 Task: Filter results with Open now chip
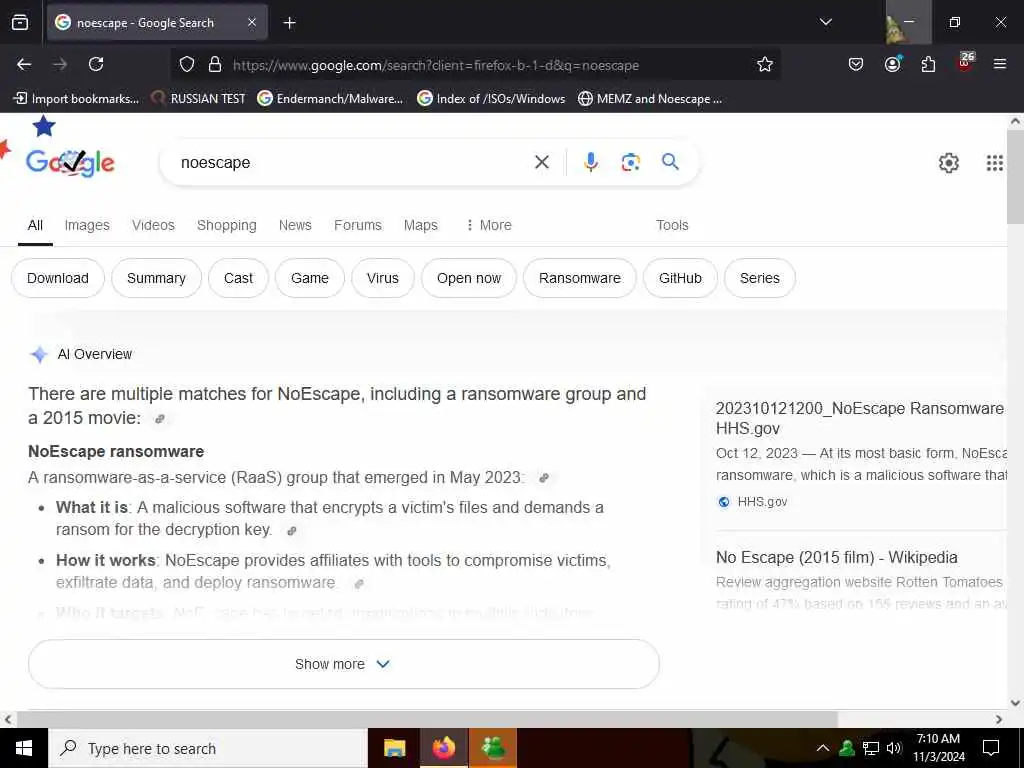(x=469, y=278)
